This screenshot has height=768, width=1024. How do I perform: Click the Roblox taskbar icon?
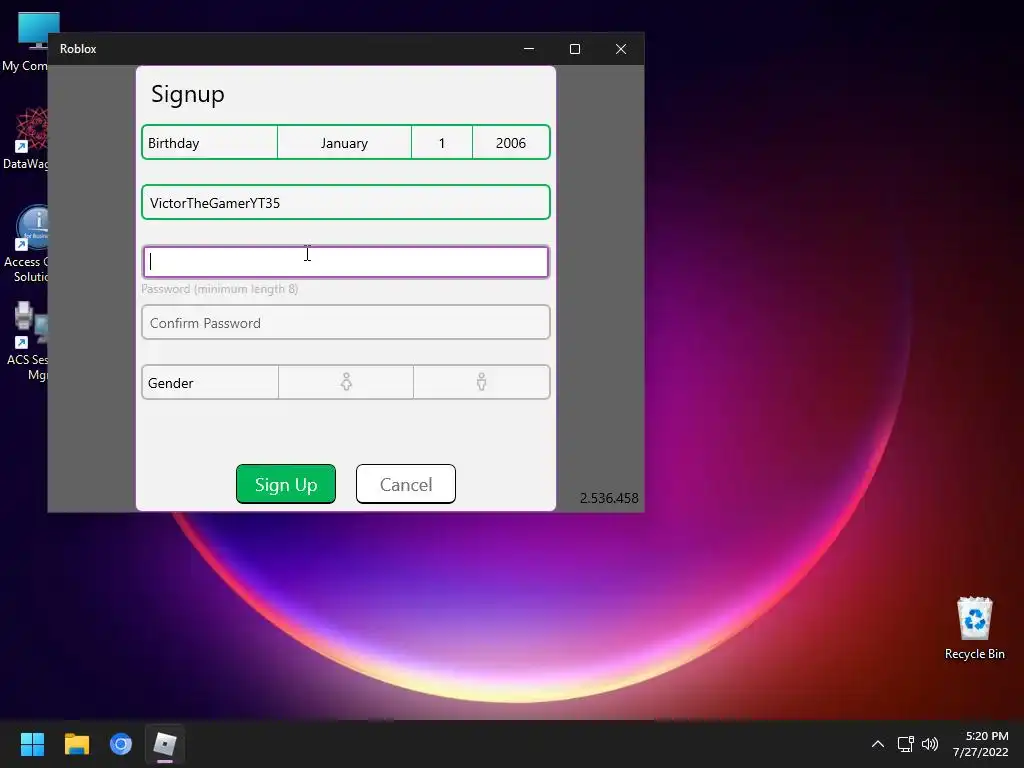[x=165, y=744]
